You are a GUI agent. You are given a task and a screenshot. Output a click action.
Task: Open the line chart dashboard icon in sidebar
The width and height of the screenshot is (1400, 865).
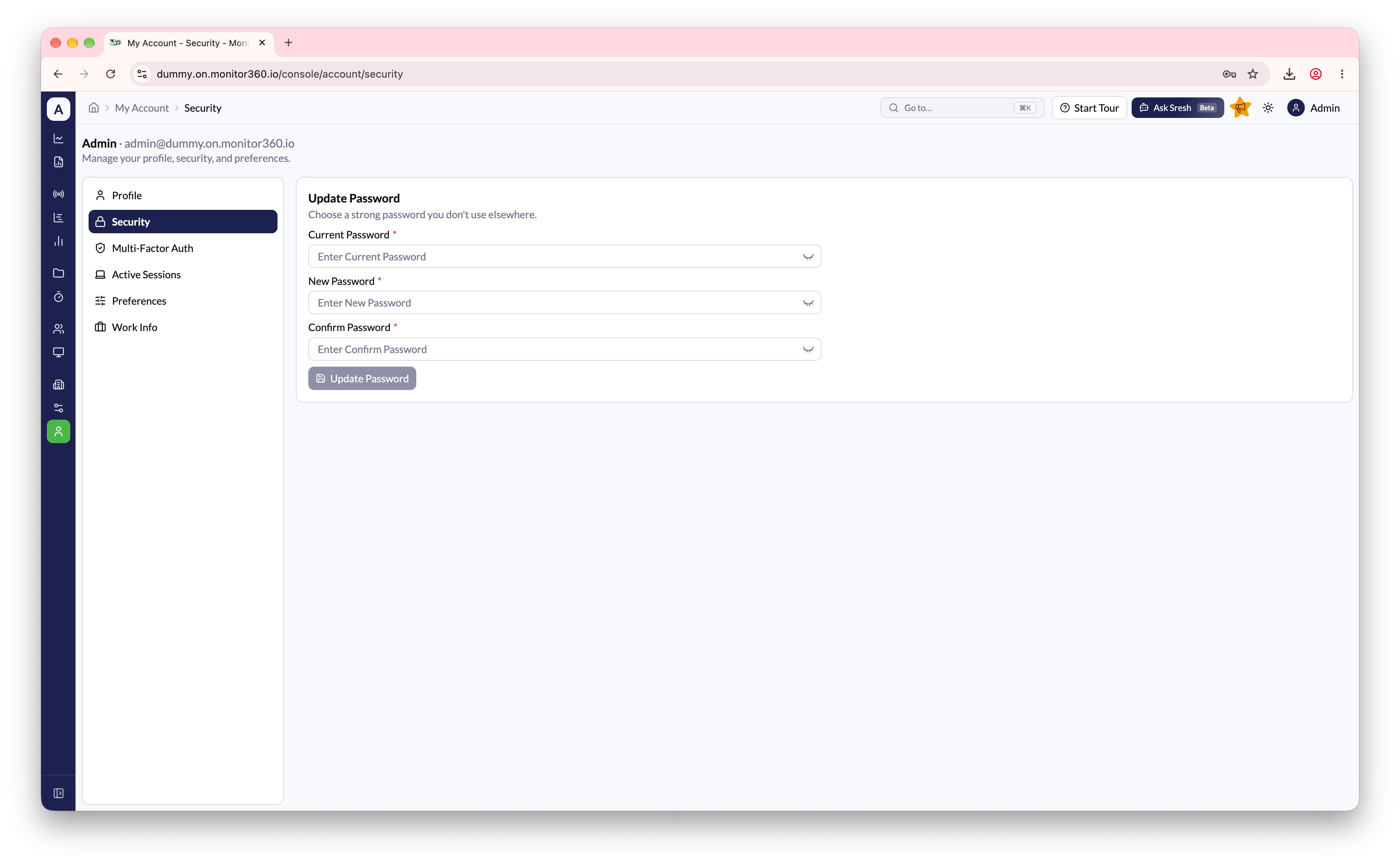(x=58, y=138)
